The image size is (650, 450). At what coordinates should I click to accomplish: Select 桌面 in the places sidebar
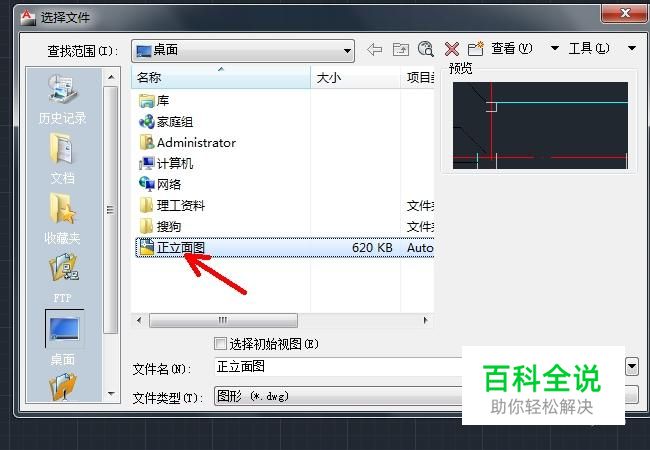coord(62,337)
